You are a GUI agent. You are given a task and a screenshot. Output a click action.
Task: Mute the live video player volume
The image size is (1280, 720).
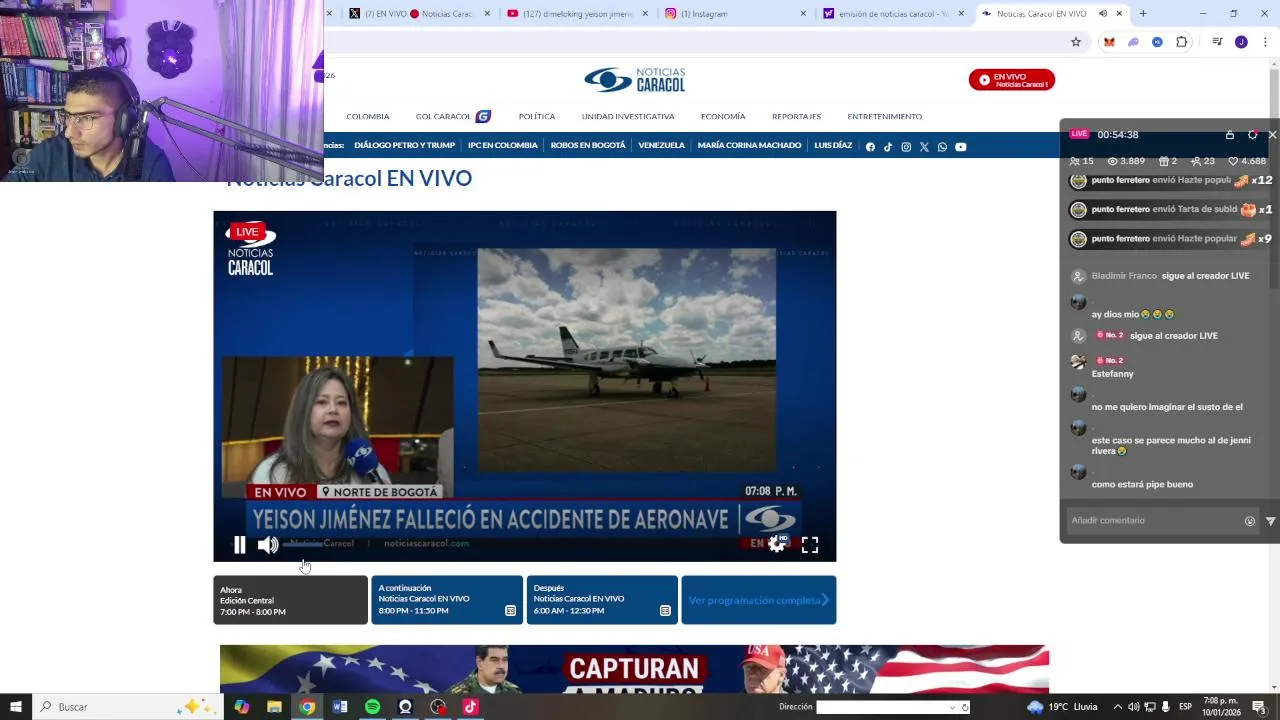click(x=268, y=545)
